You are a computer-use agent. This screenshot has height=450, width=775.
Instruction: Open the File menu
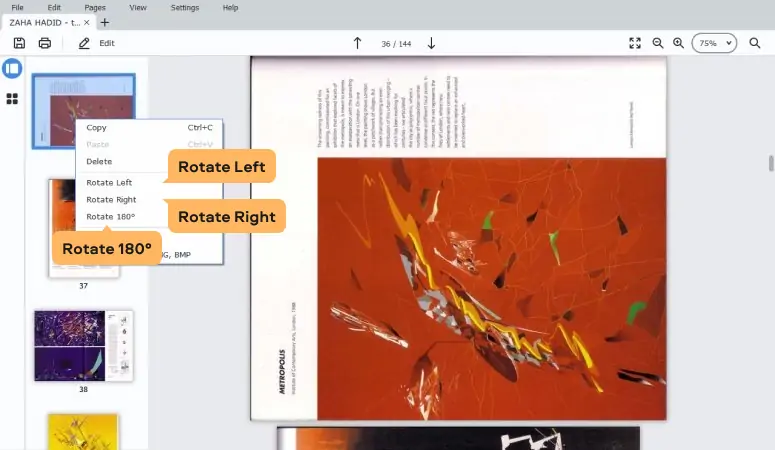pyautogui.click(x=17, y=7)
